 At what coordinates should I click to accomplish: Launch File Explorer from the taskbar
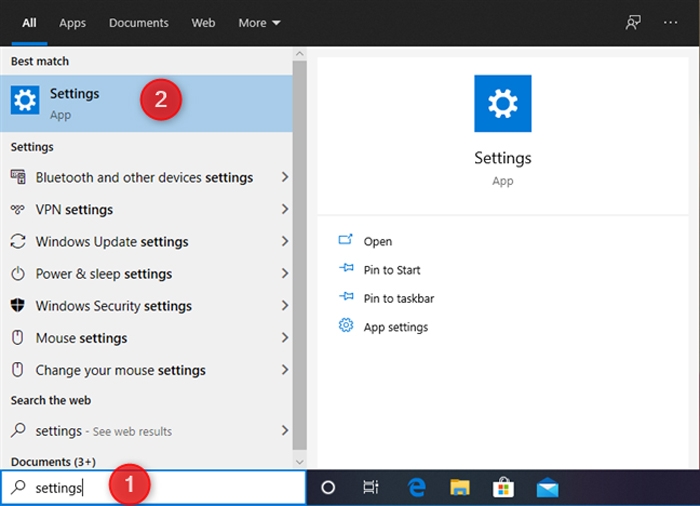click(459, 487)
